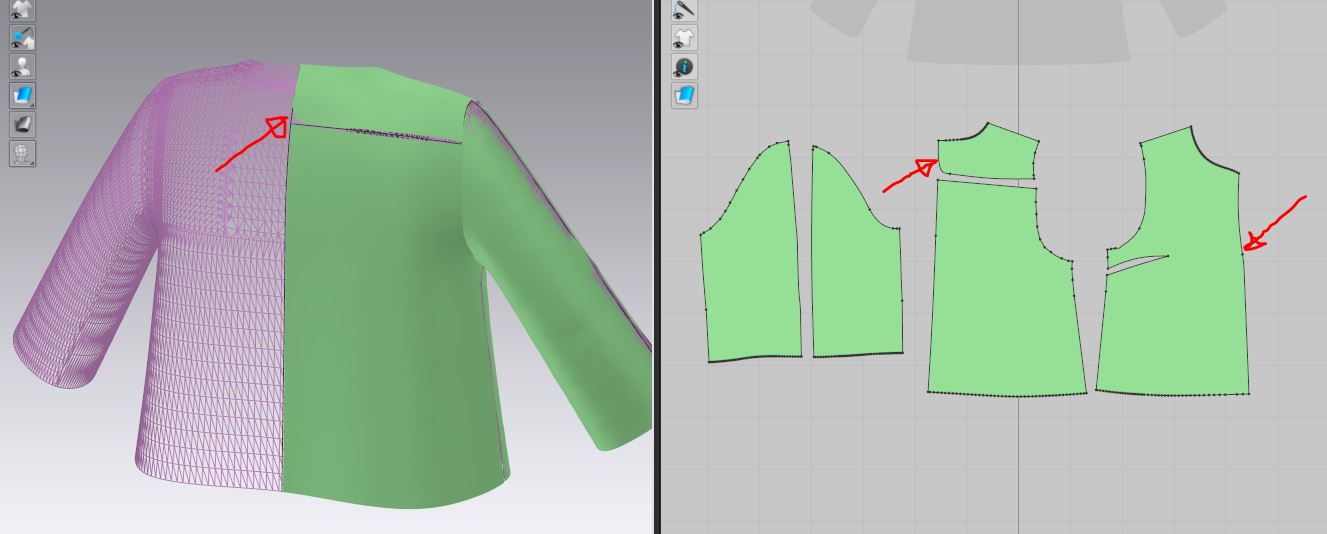The width and height of the screenshot is (1327, 534).
Task: Select the dart slit on right bodice pattern
Action: click(1137, 263)
